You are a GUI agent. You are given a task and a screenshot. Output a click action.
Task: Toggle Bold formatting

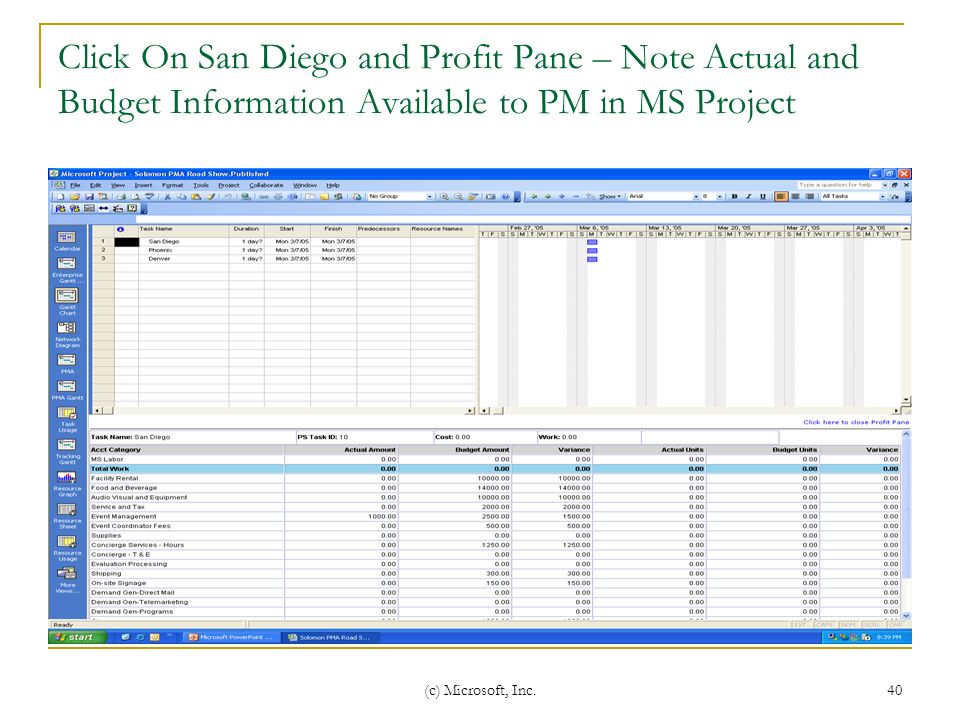tap(735, 197)
